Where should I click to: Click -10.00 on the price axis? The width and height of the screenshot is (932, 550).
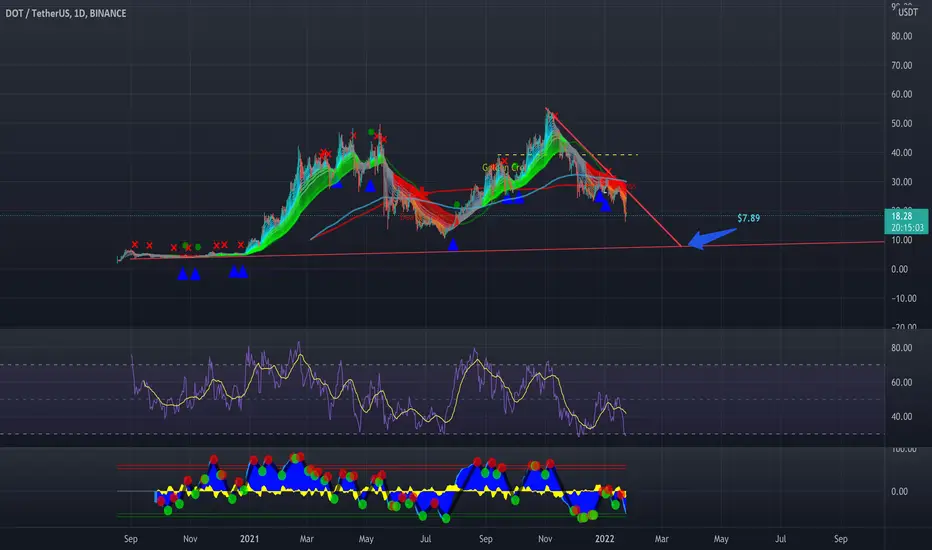(902, 298)
